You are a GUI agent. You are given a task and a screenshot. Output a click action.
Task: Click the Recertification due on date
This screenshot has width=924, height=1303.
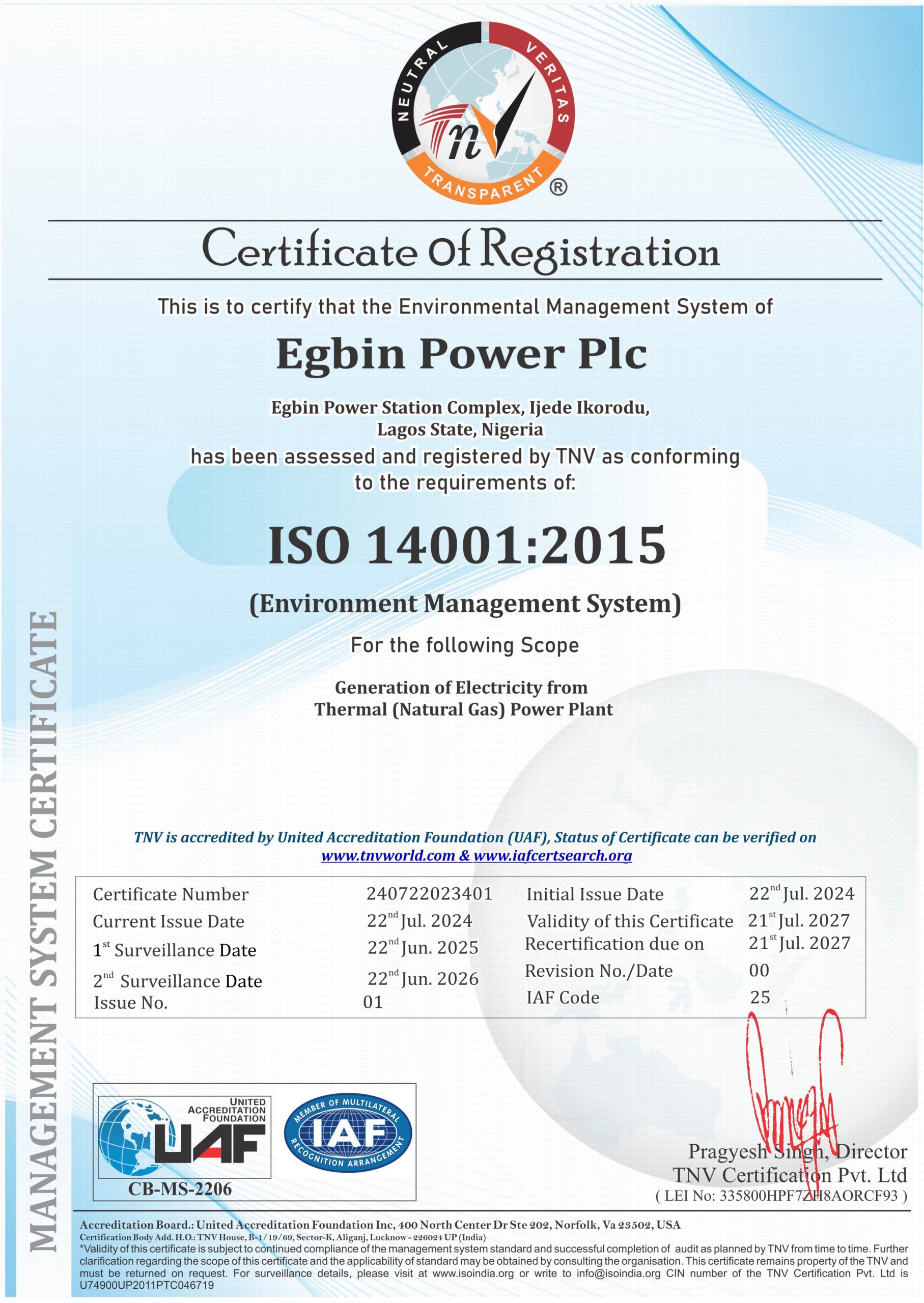799,943
